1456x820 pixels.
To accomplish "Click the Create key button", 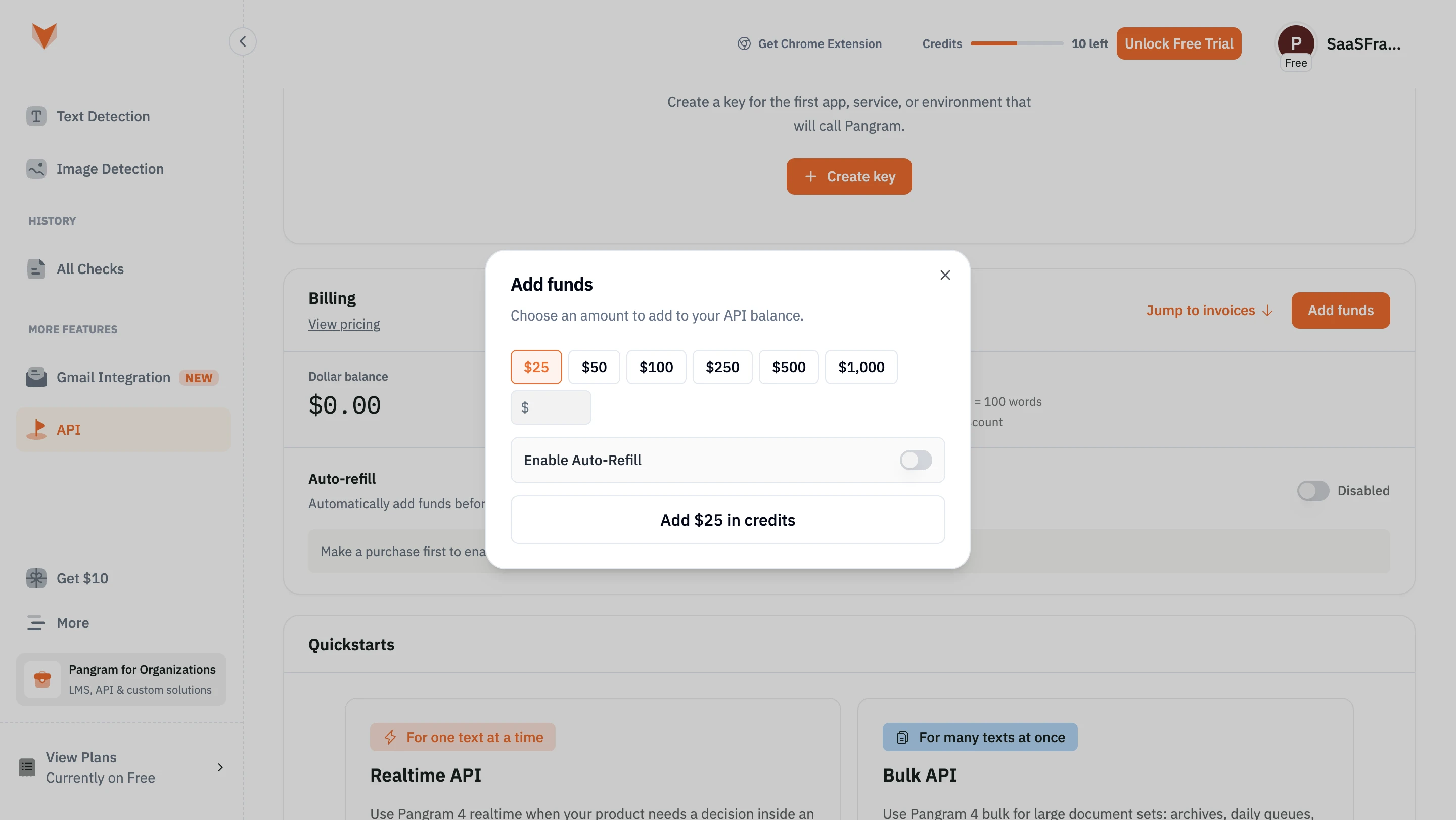I will (849, 176).
